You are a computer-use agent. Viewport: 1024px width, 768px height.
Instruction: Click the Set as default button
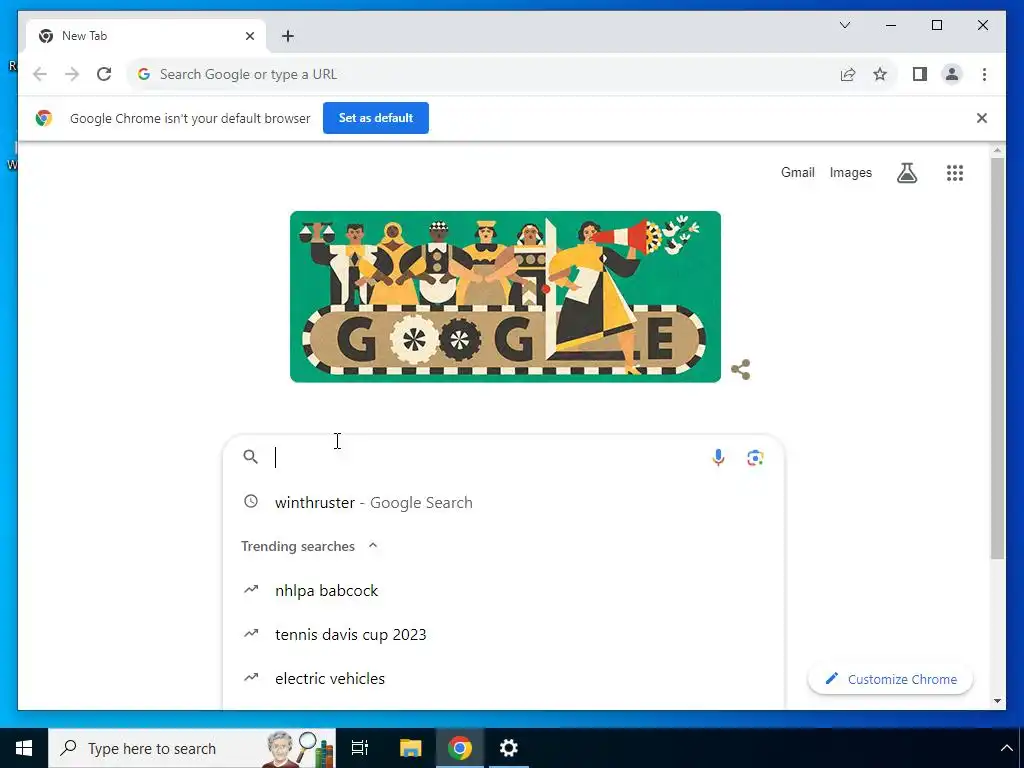click(376, 118)
